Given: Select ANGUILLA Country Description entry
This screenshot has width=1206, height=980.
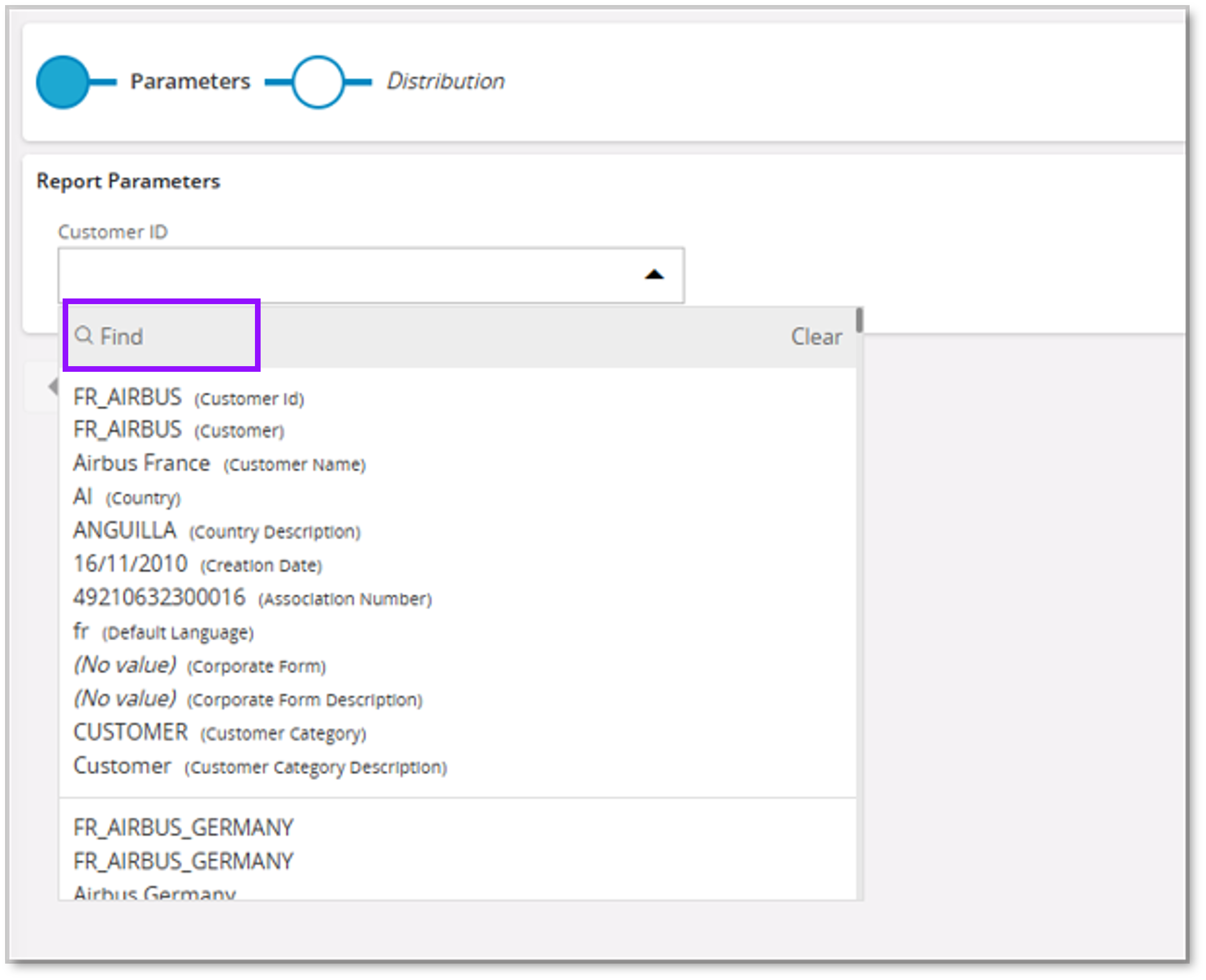Looking at the screenshot, I should click(217, 530).
